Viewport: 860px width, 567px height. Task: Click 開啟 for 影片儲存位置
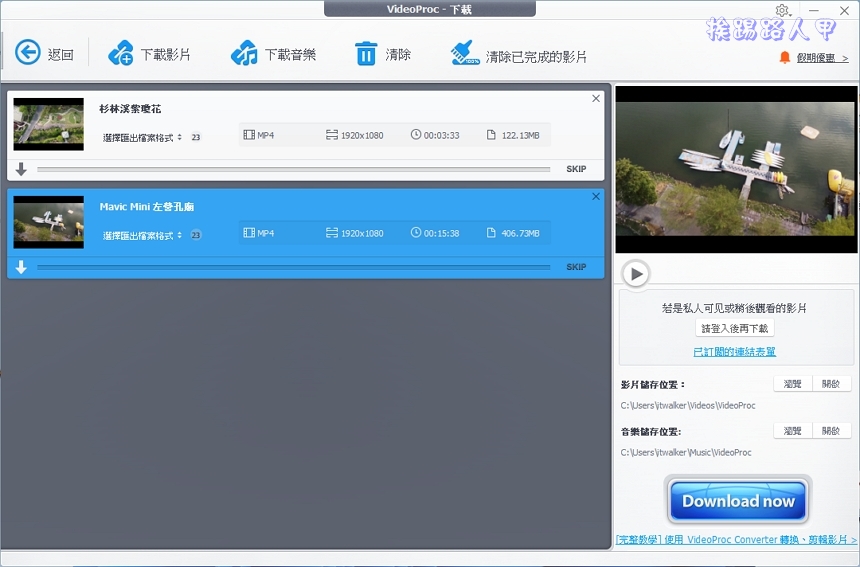click(x=831, y=384)
